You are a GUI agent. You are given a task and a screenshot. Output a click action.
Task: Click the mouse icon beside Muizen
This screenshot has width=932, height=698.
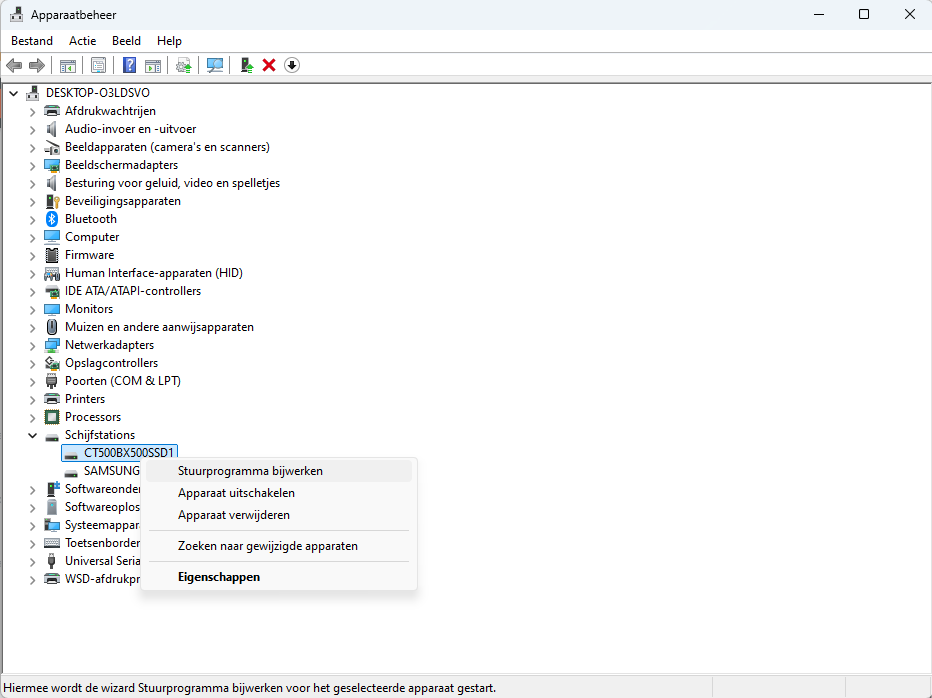pos(52,327)
